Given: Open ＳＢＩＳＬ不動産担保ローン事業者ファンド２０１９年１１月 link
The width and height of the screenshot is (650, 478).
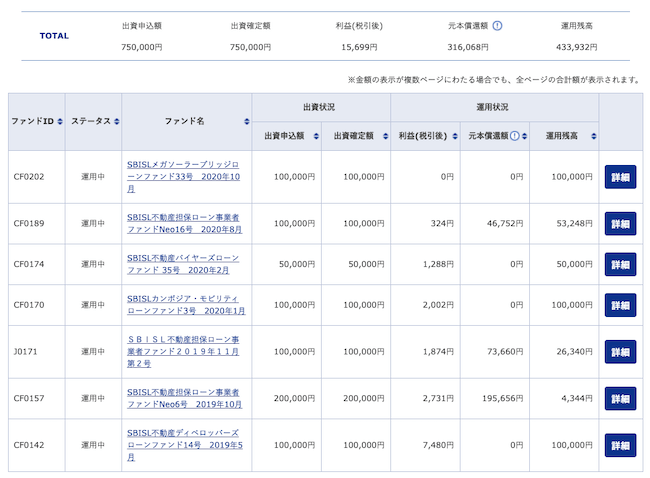Looking at the screenshot, I should point(183,352).
